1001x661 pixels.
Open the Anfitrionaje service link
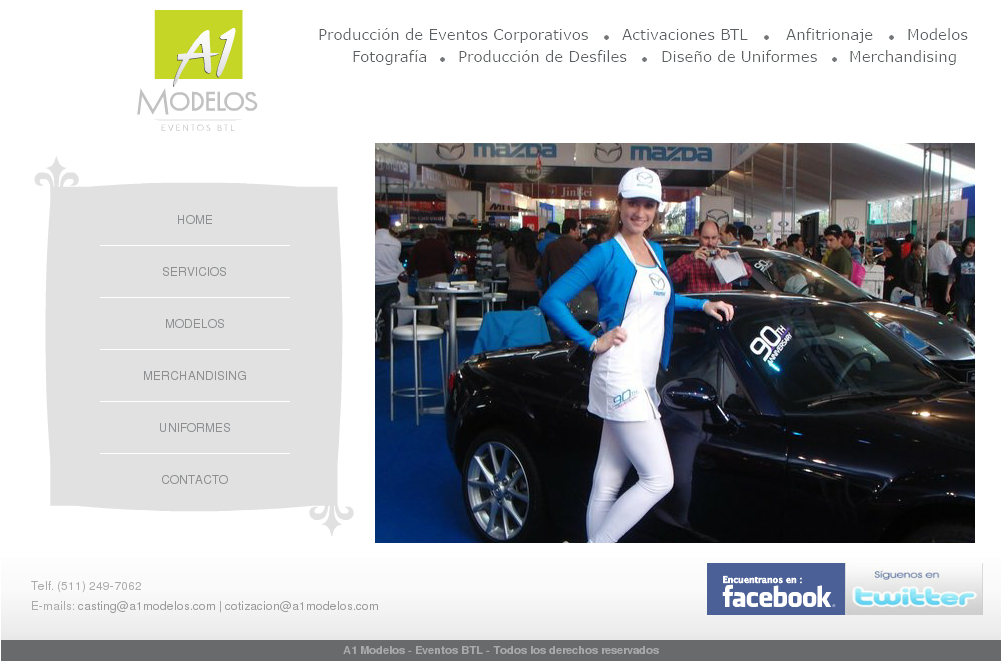[829, 34]
